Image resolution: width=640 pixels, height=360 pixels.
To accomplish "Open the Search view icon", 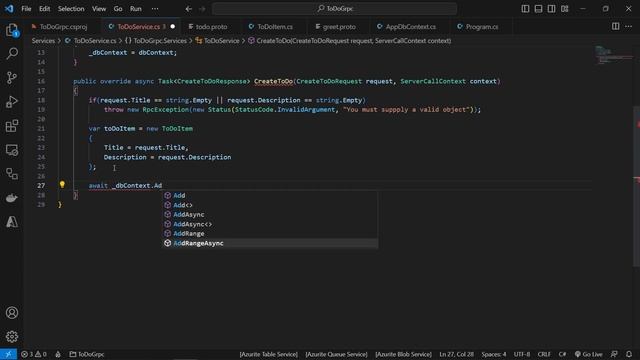I will (x=12, y=53).
